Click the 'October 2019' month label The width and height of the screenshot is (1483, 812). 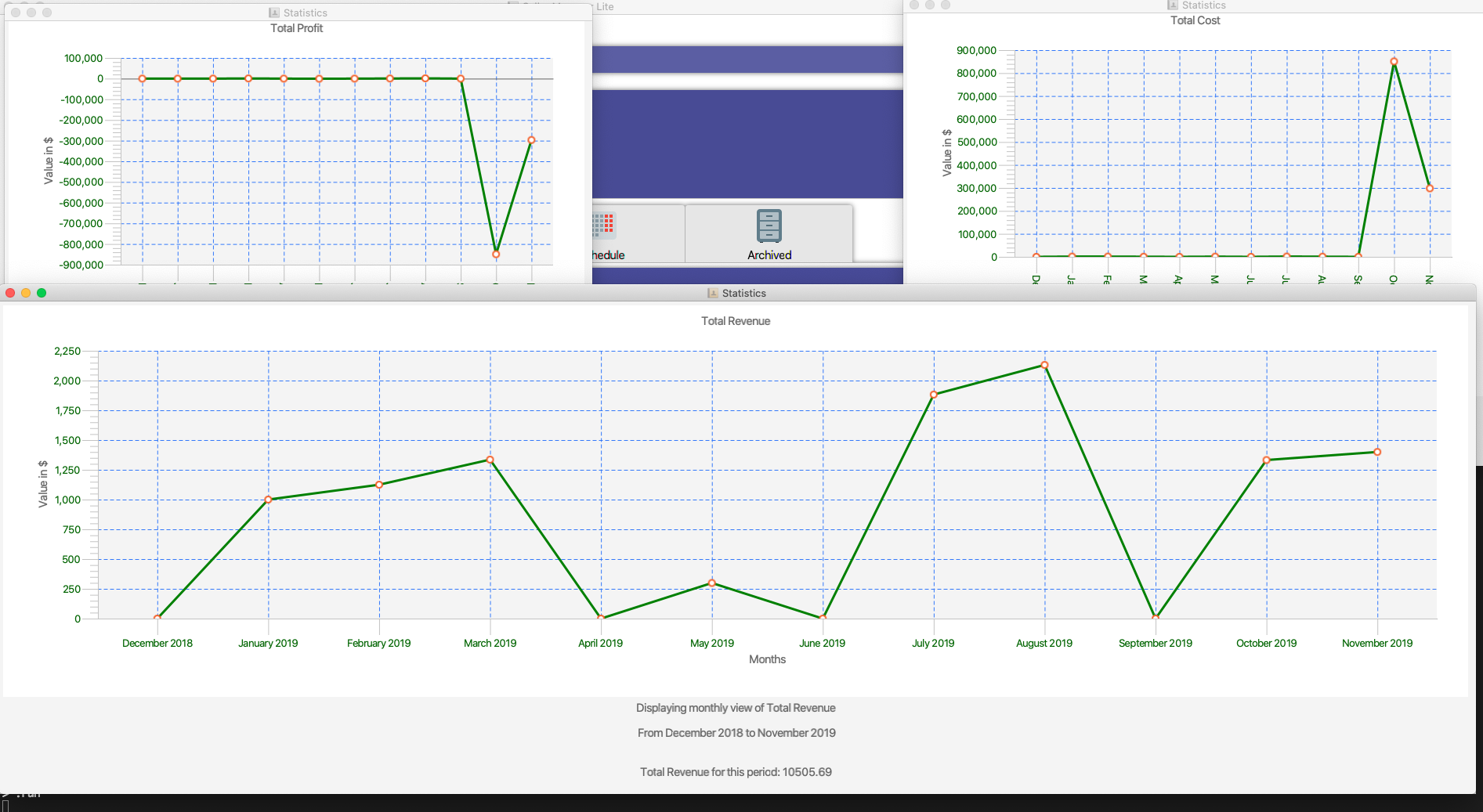[x=1267, y=643]
